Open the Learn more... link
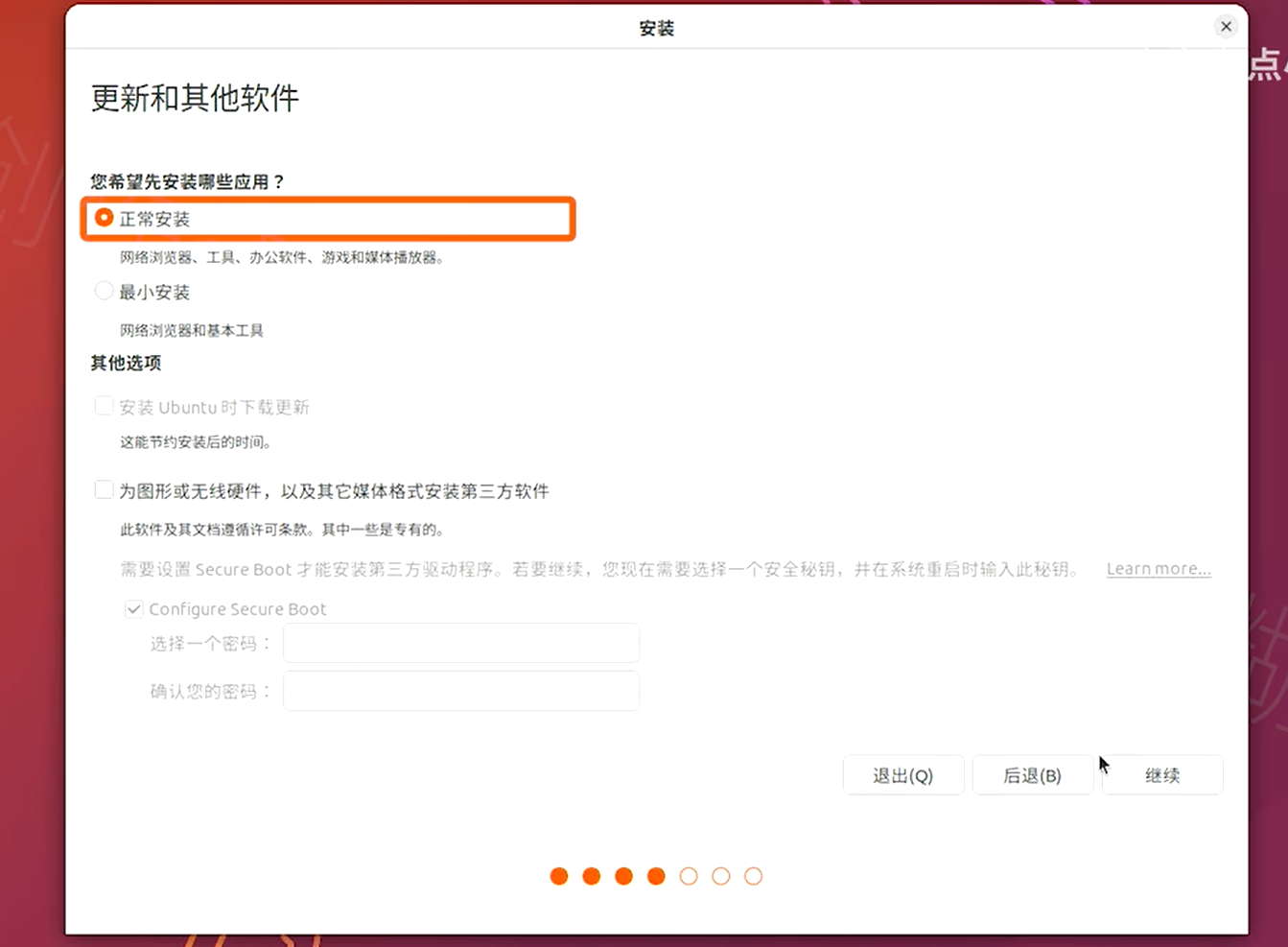The image size is (1288, 947). click(1158, 569)
